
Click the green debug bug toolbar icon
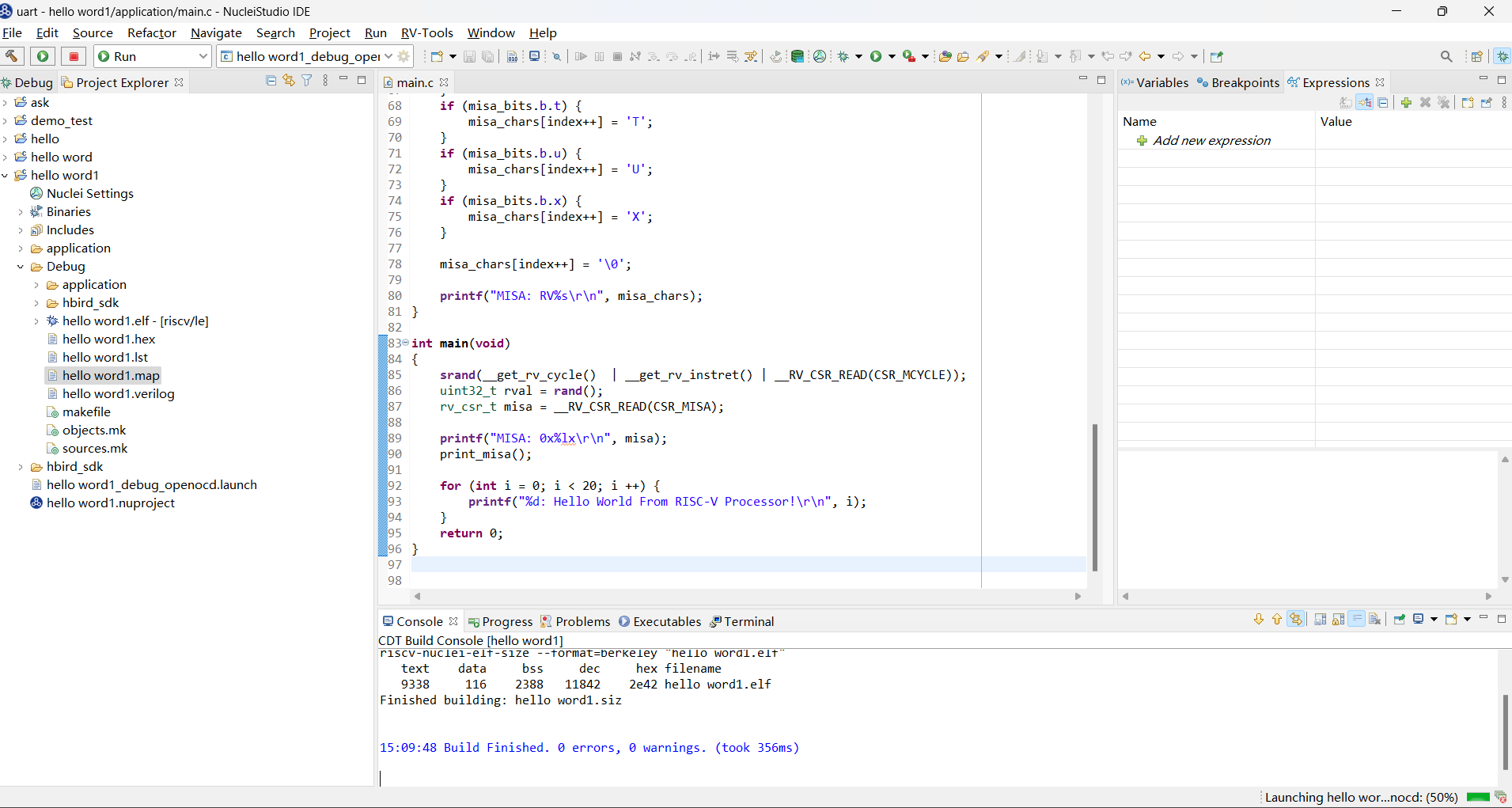[x=843, y=56]
